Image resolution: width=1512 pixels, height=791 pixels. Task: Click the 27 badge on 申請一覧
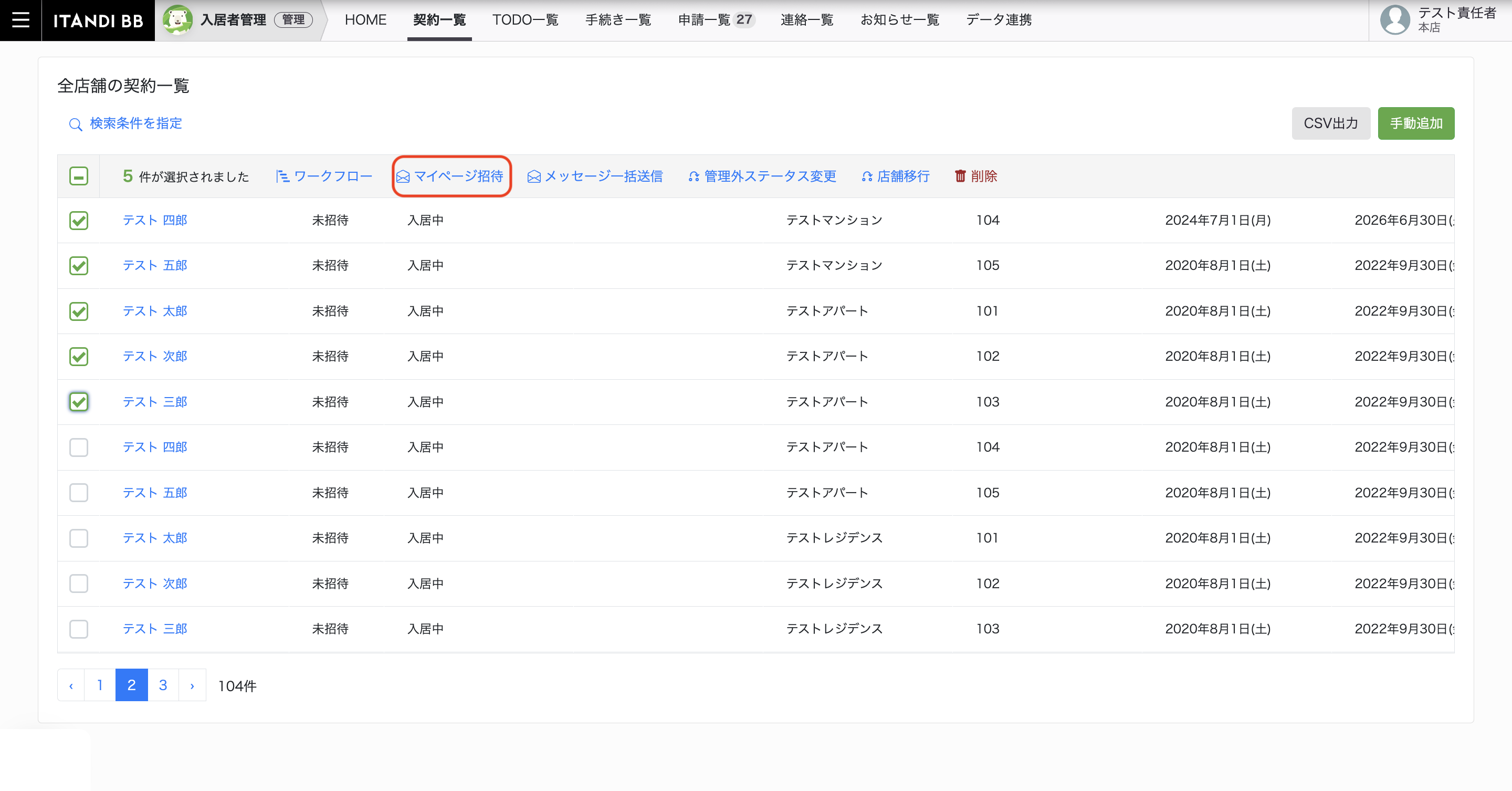744,20
